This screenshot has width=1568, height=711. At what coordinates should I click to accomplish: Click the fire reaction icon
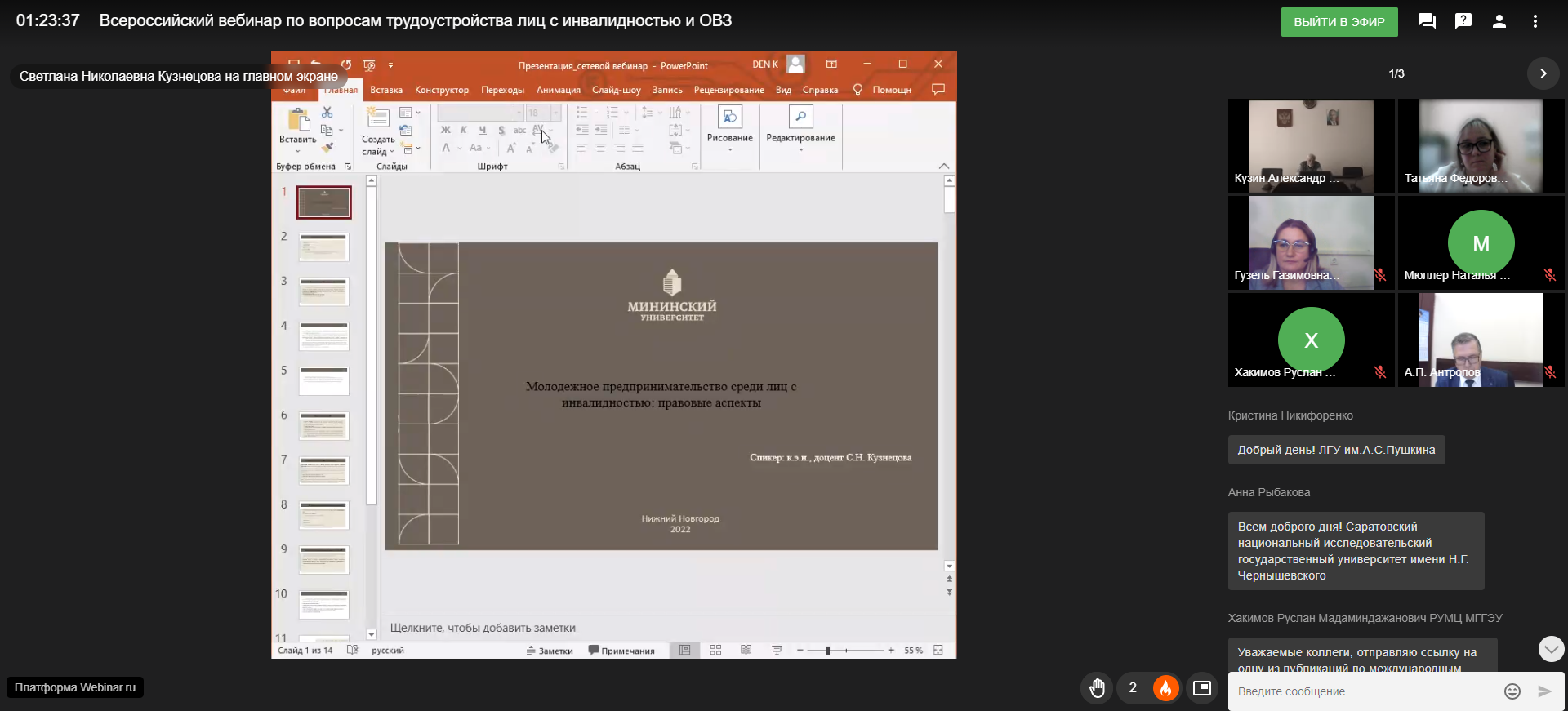(x=1165, y=688)
